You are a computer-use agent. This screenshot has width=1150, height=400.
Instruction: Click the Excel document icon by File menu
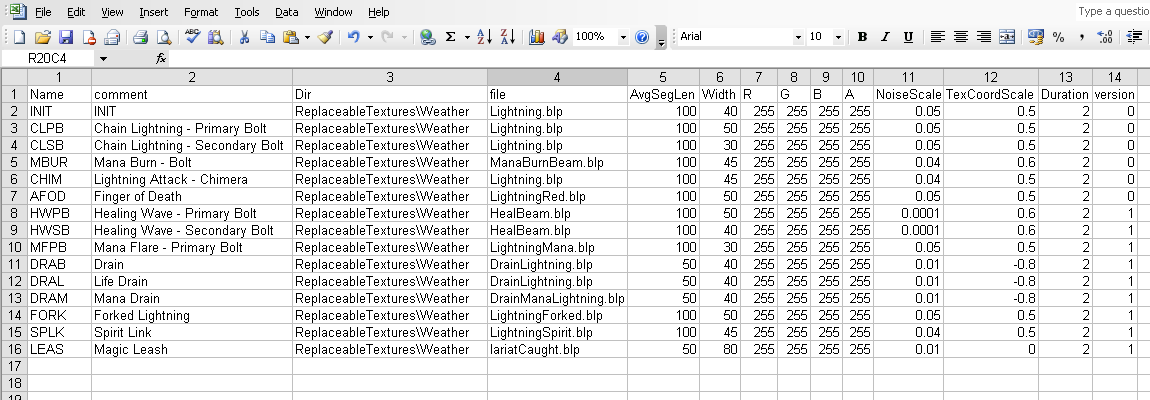click(18, 12)
